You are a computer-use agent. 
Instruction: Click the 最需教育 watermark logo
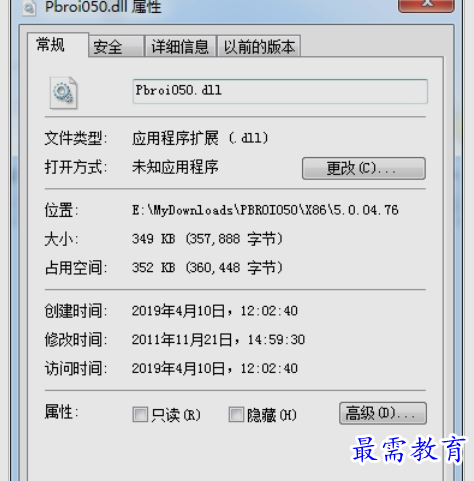[409, 450]
